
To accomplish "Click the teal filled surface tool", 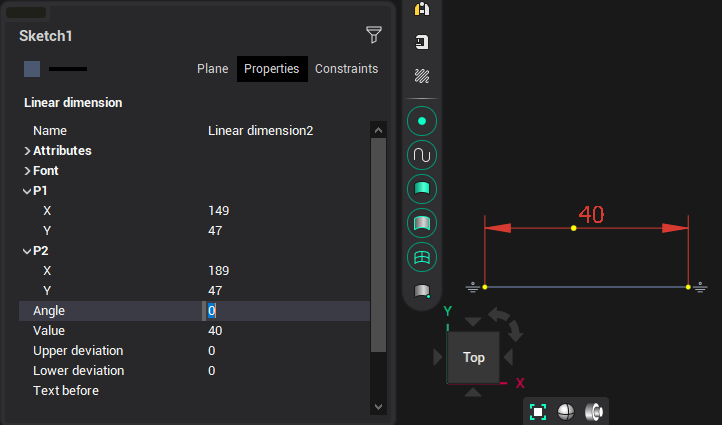I will click(422, 188).
